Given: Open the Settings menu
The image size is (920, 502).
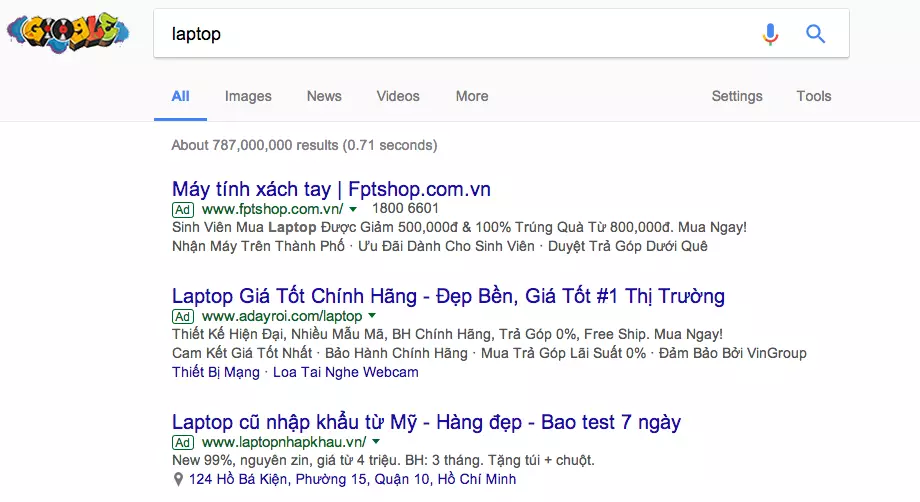Looking at the screenshot, I should click(x=737, y=96).
